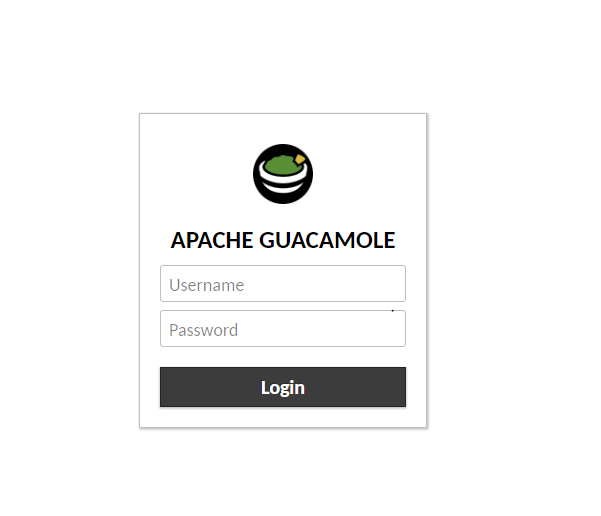Click right end of Password field
The image size is (601, 516).
coord(397,329)
